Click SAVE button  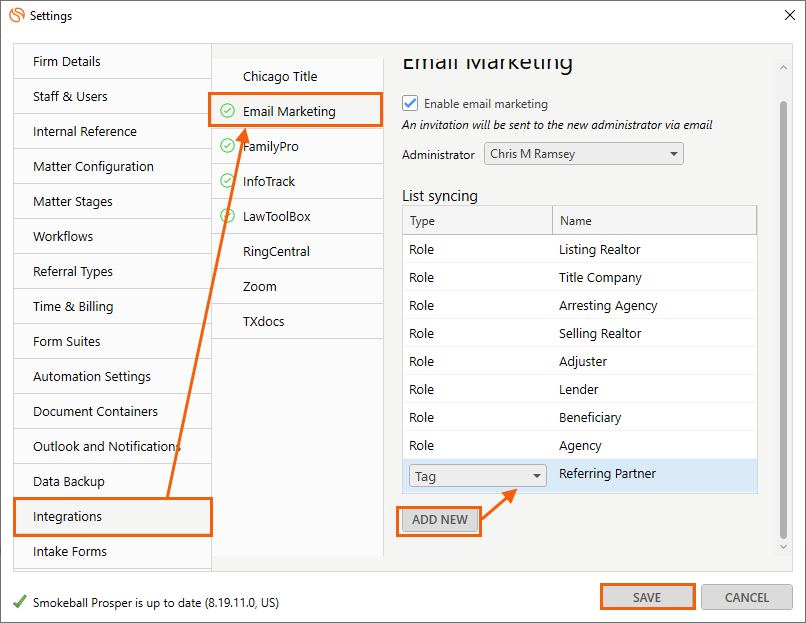pyautogui.click(x=647, y=597)
